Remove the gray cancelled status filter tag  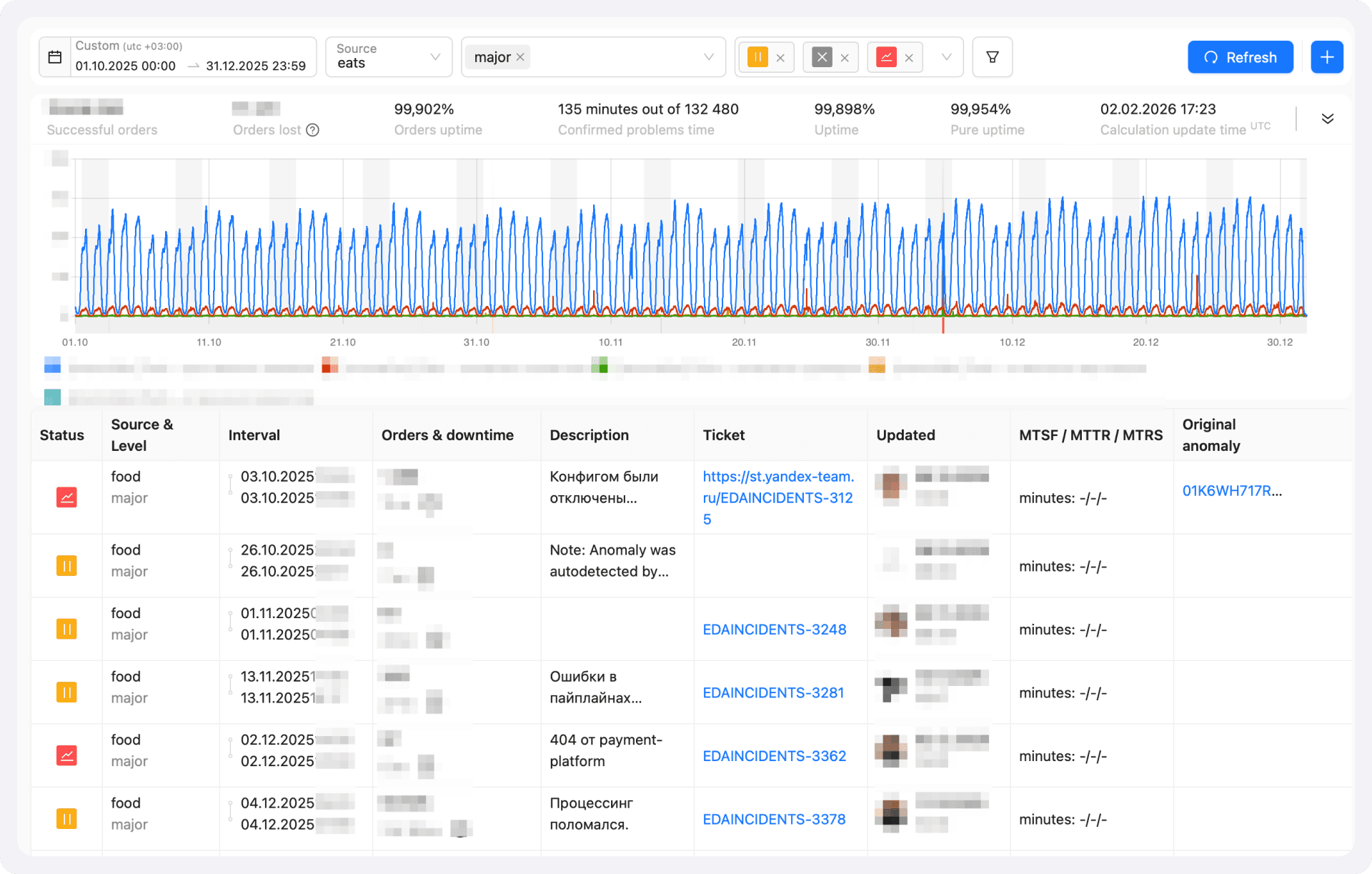[845, 58]
